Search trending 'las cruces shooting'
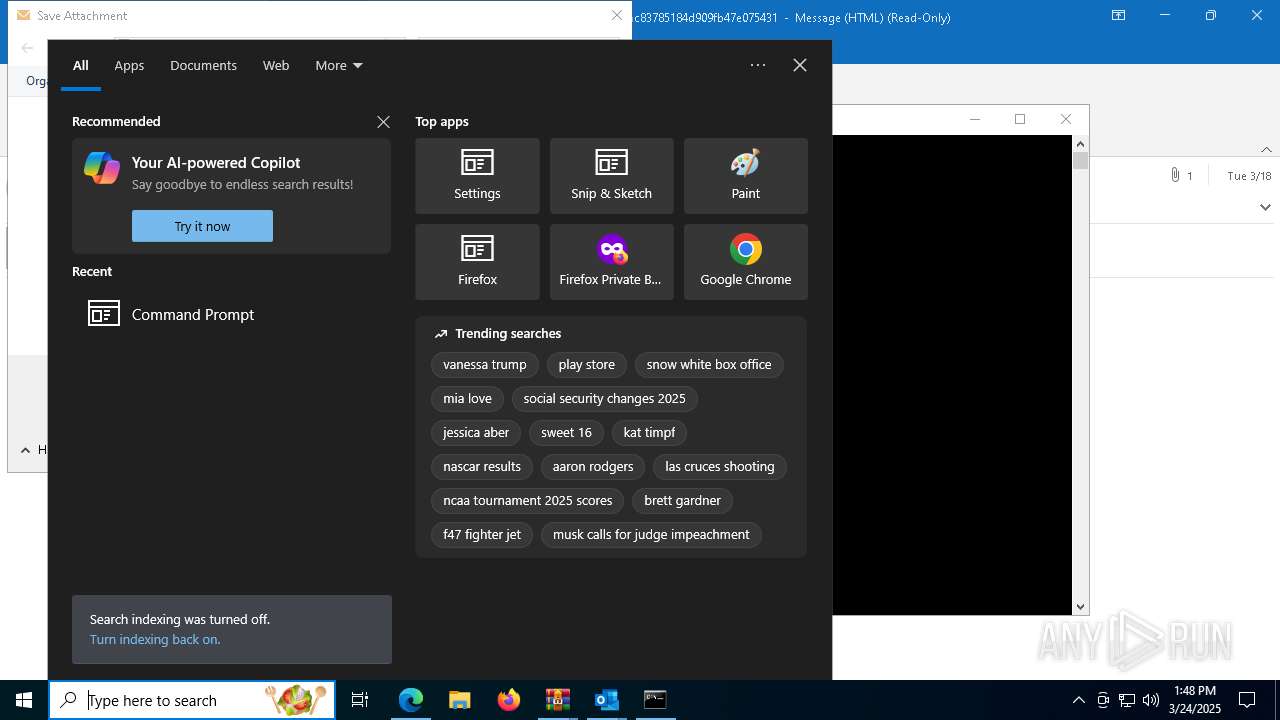 click(720, 467)
